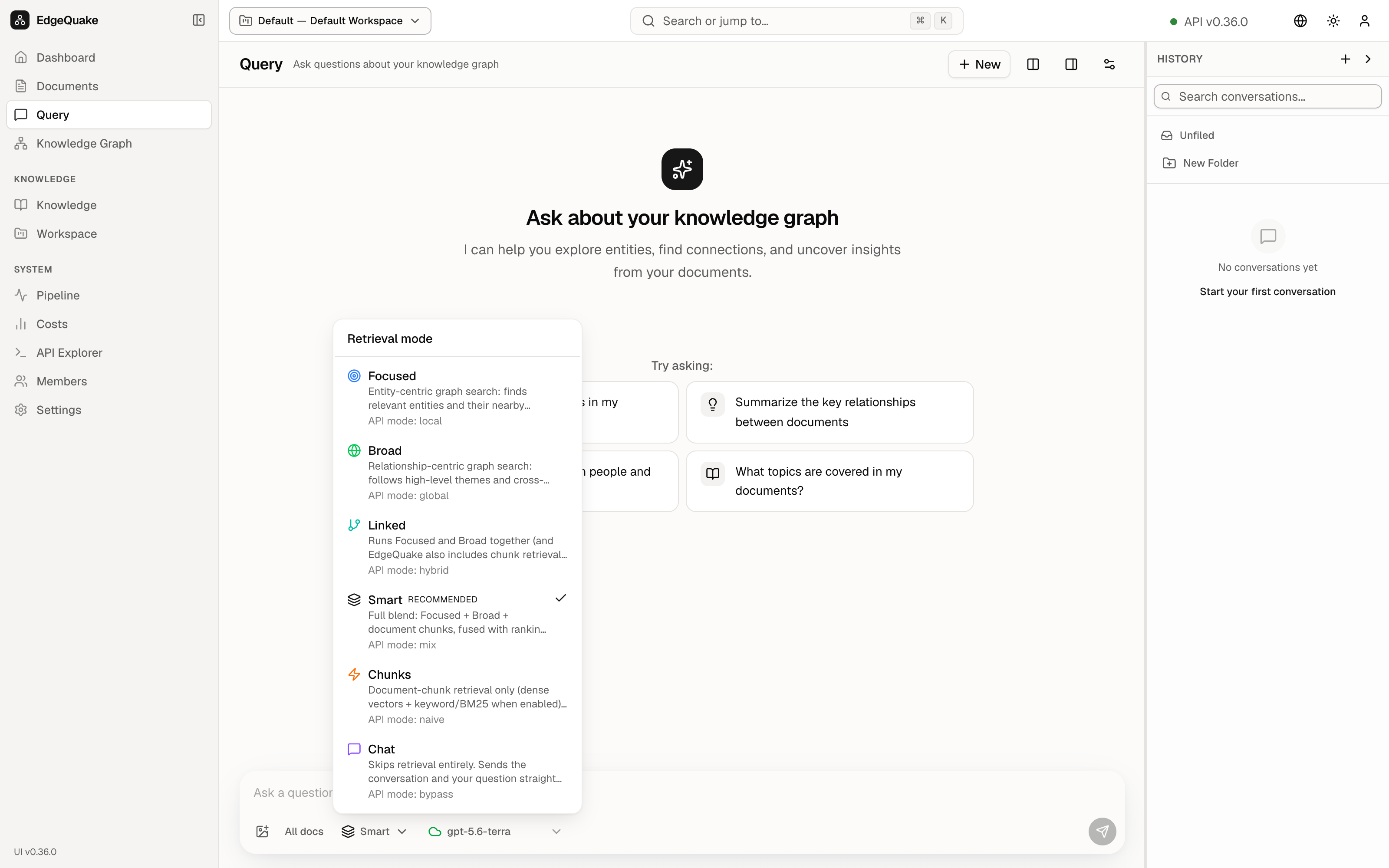Pick the What topics are covered suggestion

829,481
